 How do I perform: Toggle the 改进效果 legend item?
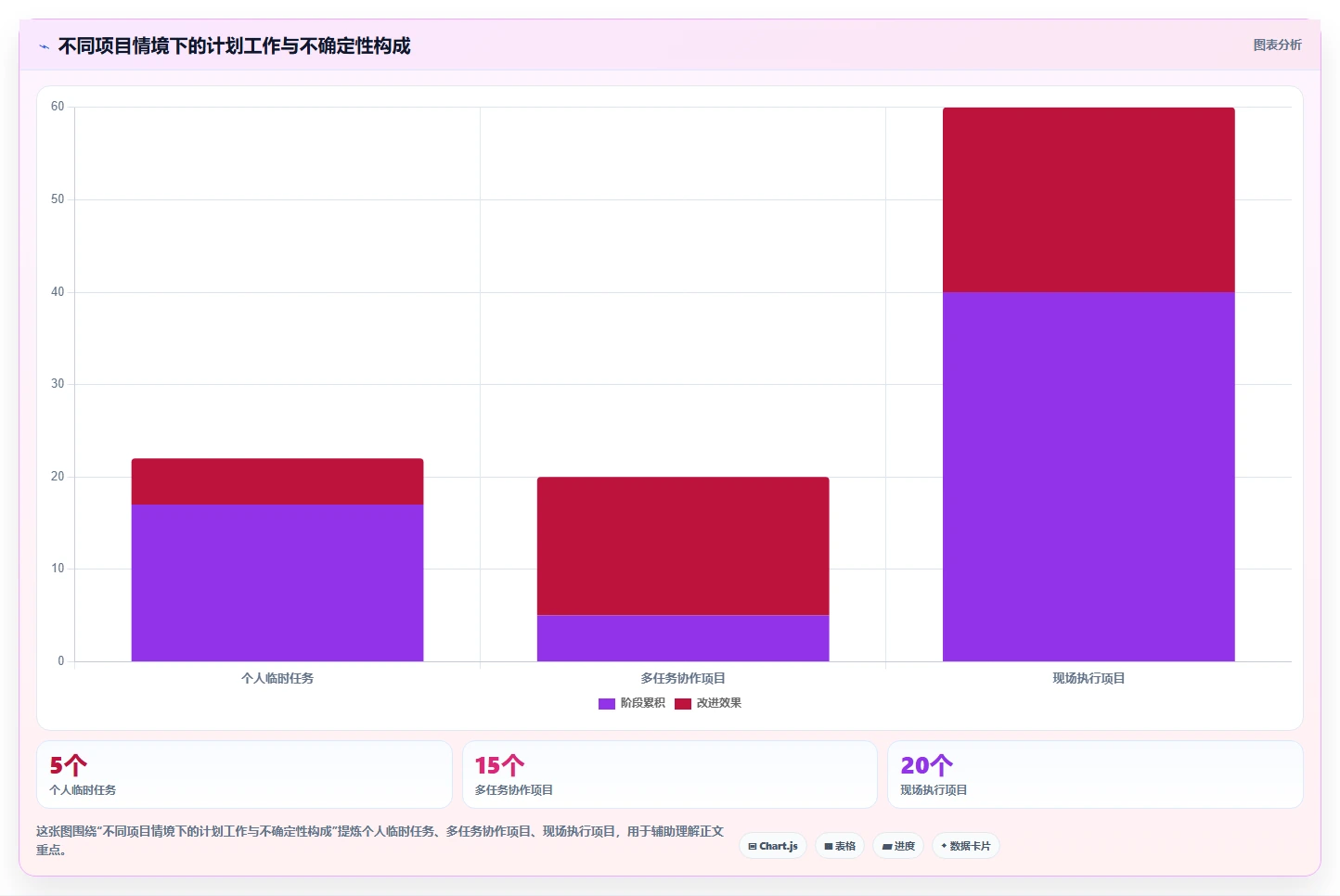click(708, 703)
